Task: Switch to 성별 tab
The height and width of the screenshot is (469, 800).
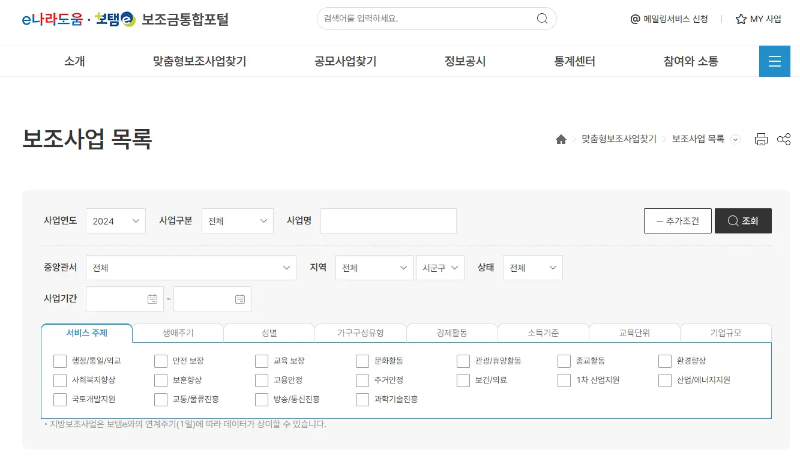Action: click(x=269, y=333)
